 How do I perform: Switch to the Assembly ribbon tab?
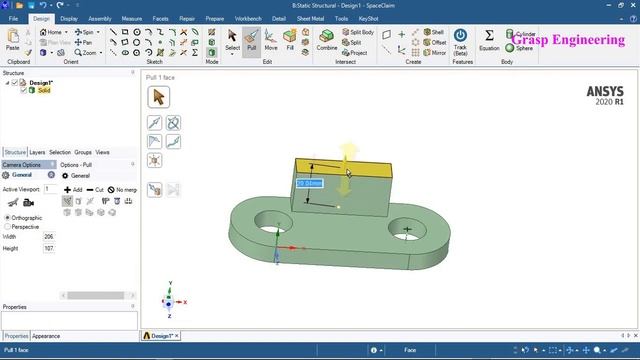(x=100, y=19)
